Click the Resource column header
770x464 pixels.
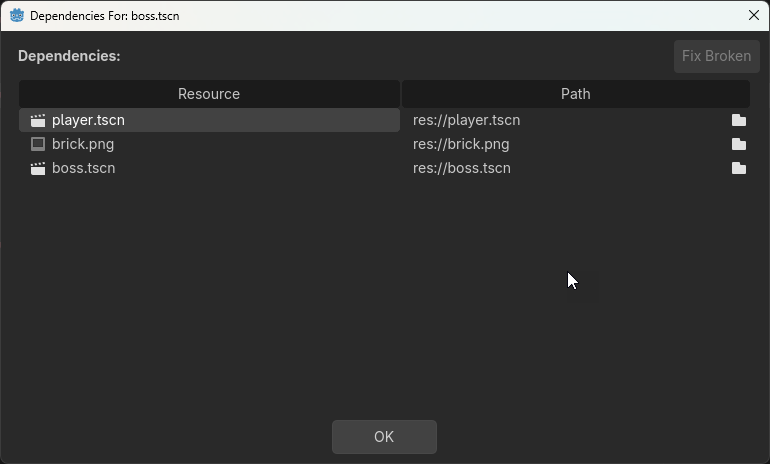coord(209,94)
